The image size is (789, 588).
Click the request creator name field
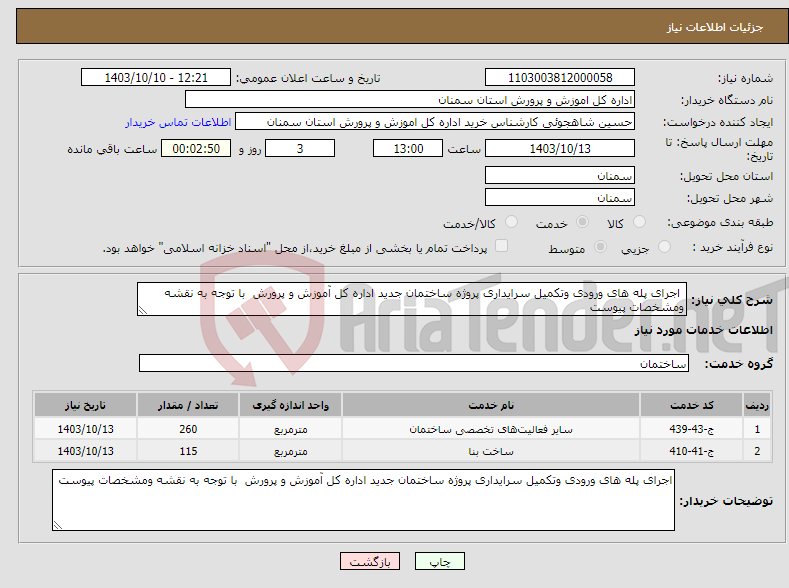[435, 122]
